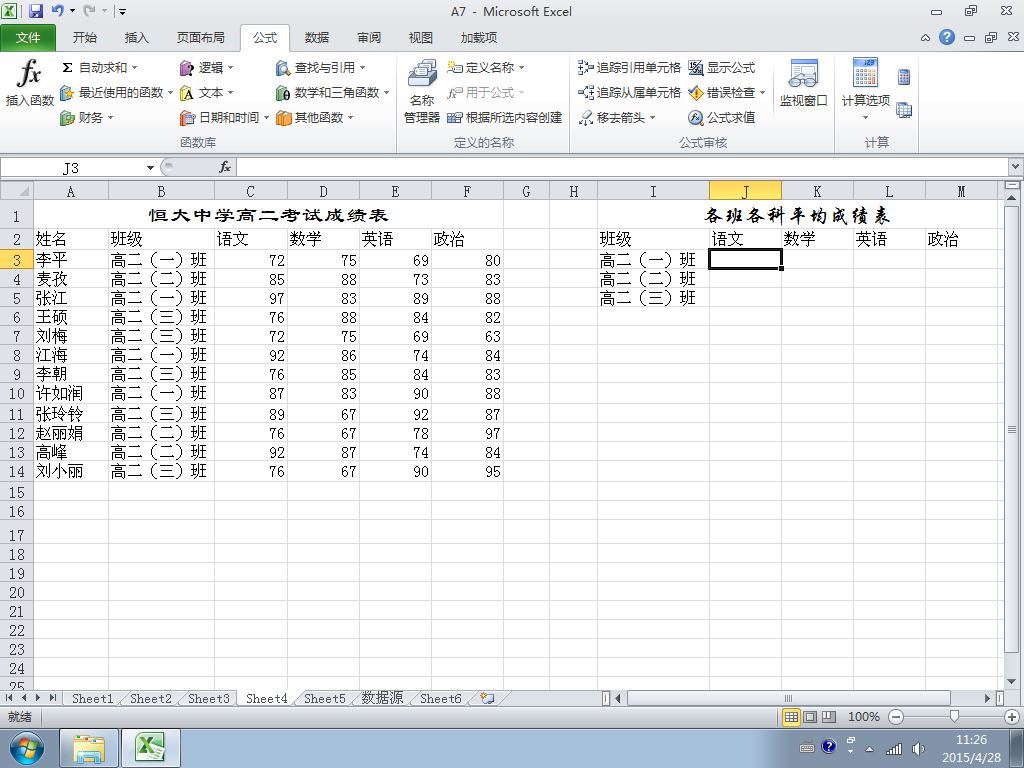Click the AutoSum (自动求和) sigma icon

67,67
